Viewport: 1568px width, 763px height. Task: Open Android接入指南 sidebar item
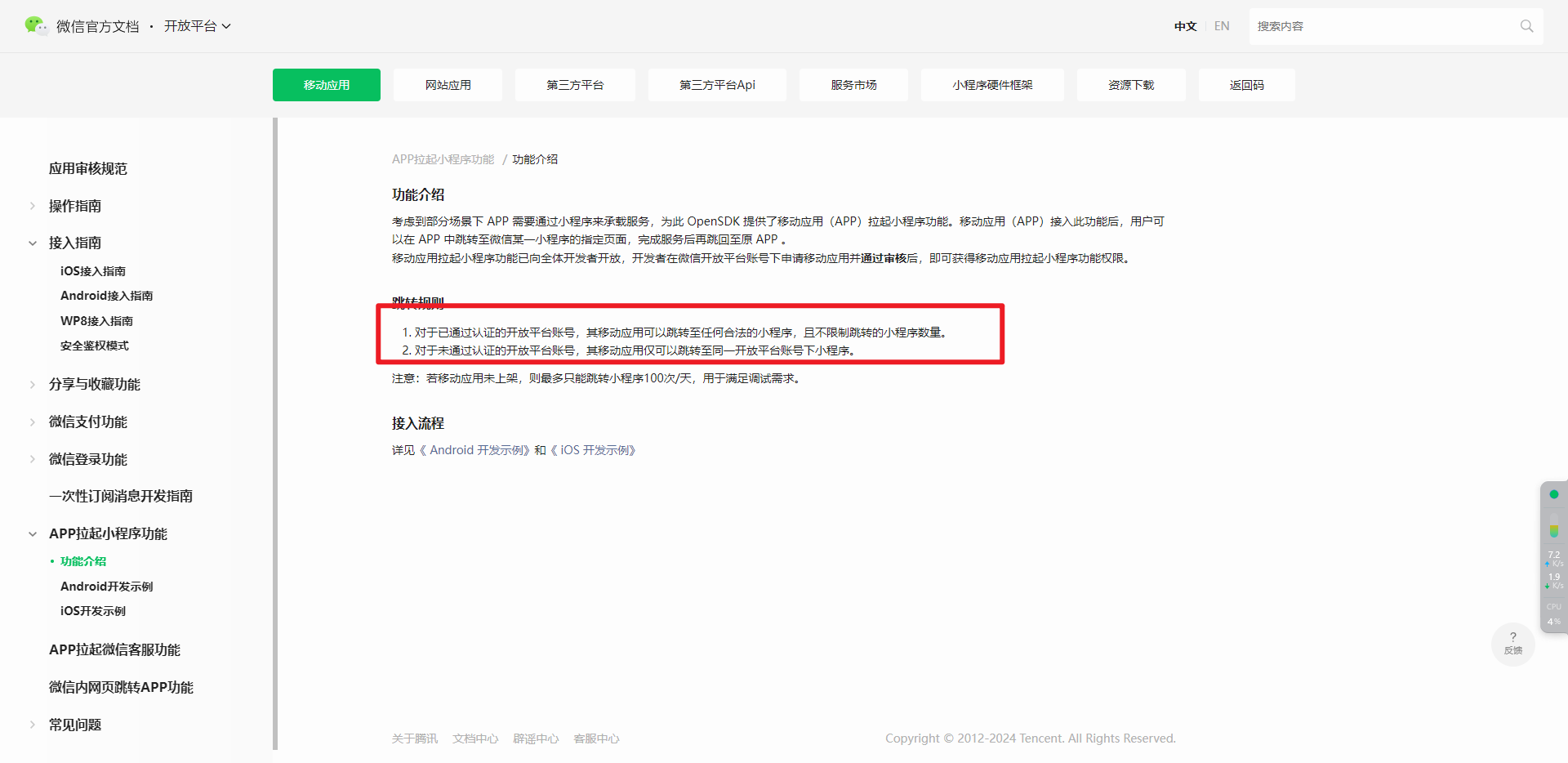pyautogui.click(x=107, y=296)
